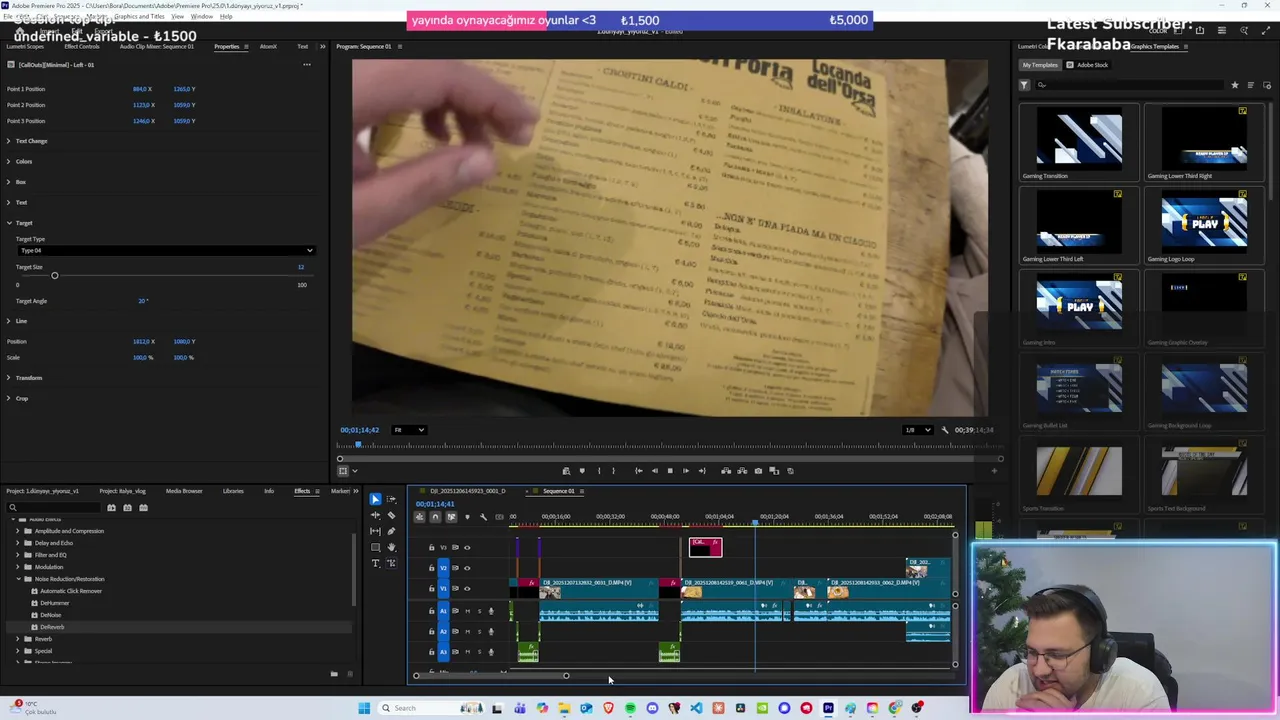Image resolution: width=1280 pixels, height=720 pixels.
Task: Toggle V2 track output eye
Action: point(467,568)
